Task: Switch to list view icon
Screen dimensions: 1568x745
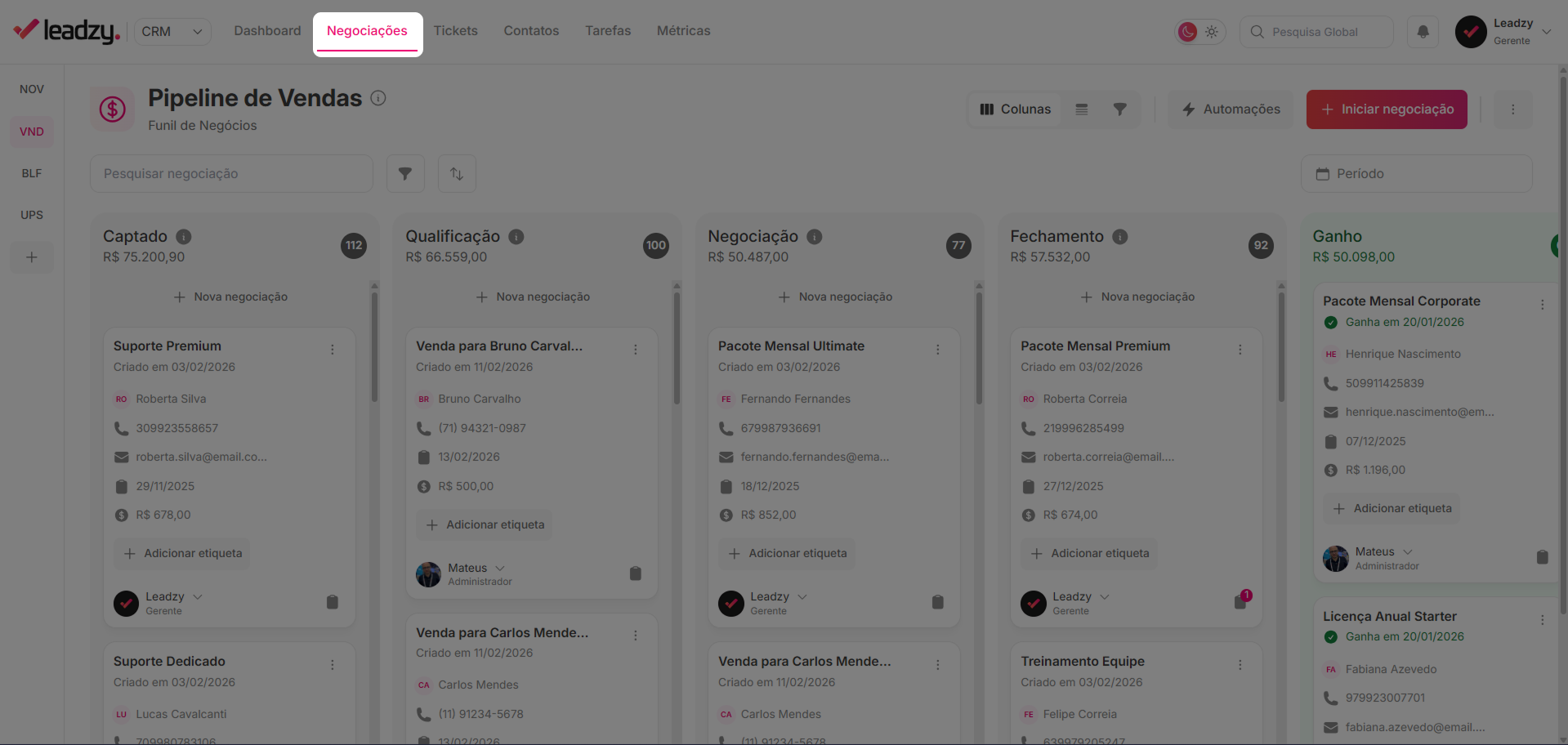Action: pyautogui.click(x=1081, y=109)
